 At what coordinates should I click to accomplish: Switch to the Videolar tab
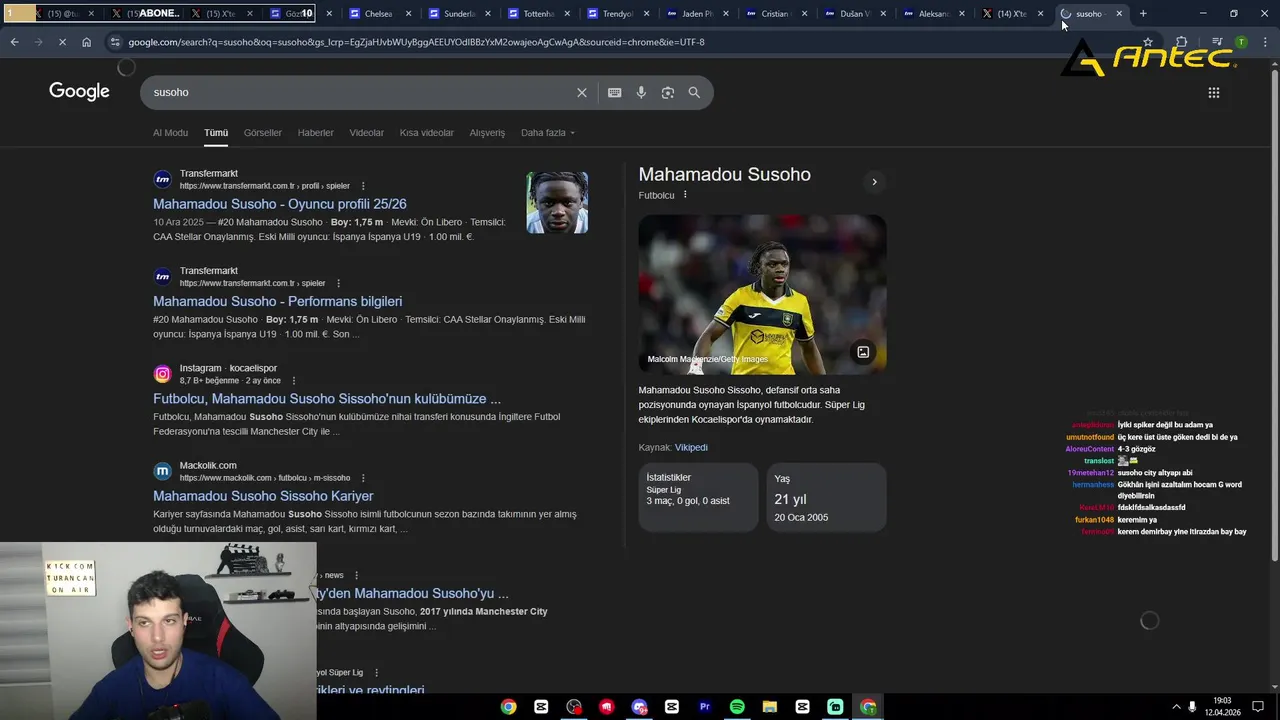click(366, 133)
